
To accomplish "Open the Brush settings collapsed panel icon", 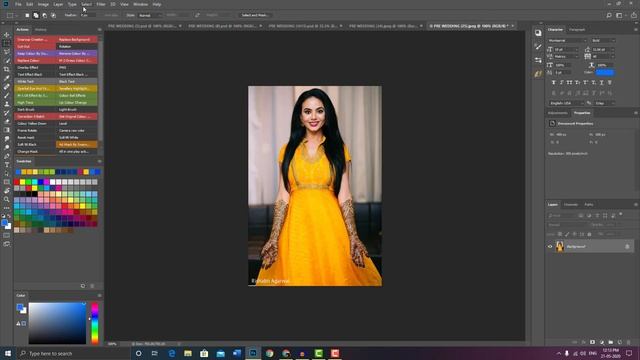I will [538, 47].
